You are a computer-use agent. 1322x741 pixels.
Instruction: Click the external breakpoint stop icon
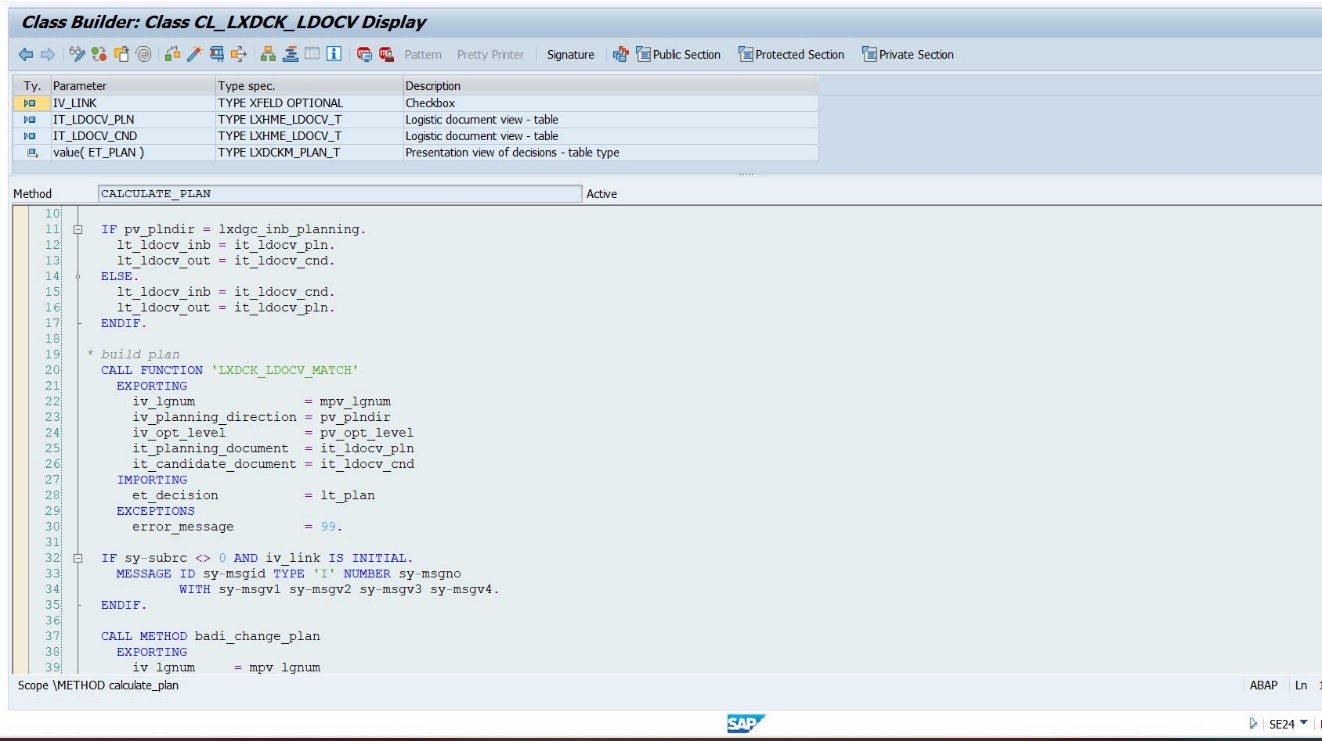(x=386, y=55)
